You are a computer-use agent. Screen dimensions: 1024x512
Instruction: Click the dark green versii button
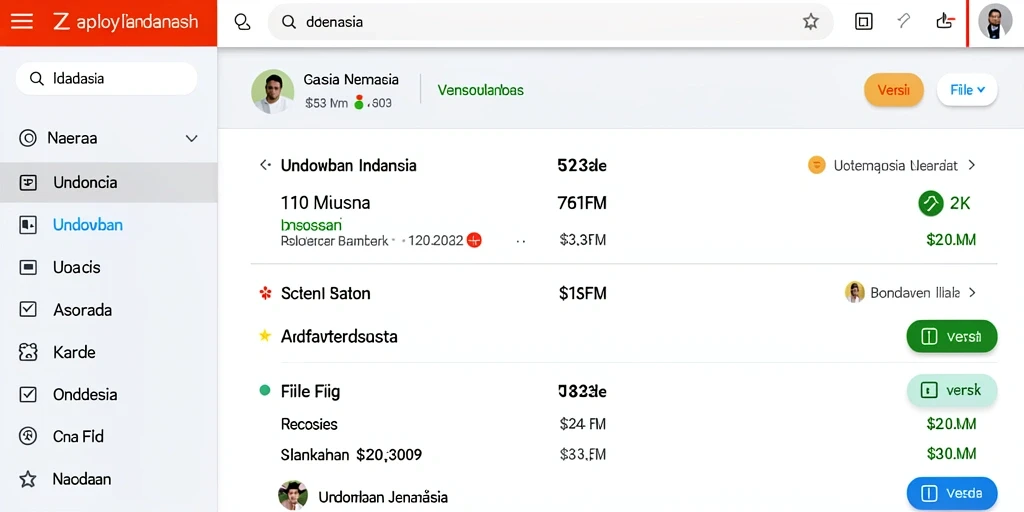(x=952, y=337)
